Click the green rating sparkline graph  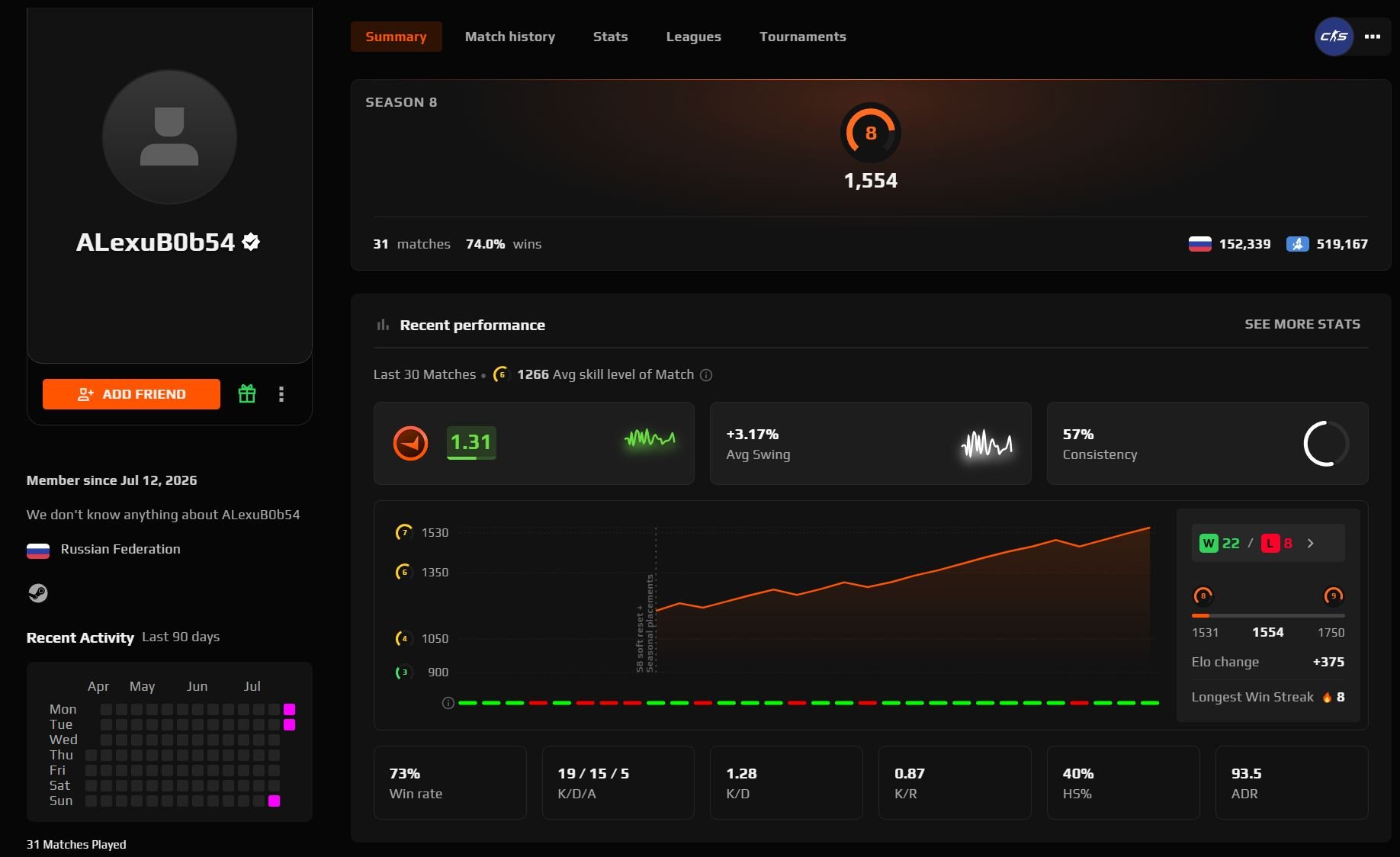point(650,438)
